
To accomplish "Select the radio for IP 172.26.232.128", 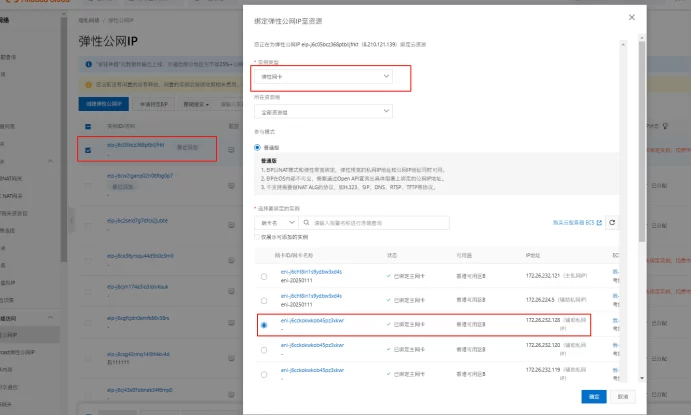I will point(264,325).
